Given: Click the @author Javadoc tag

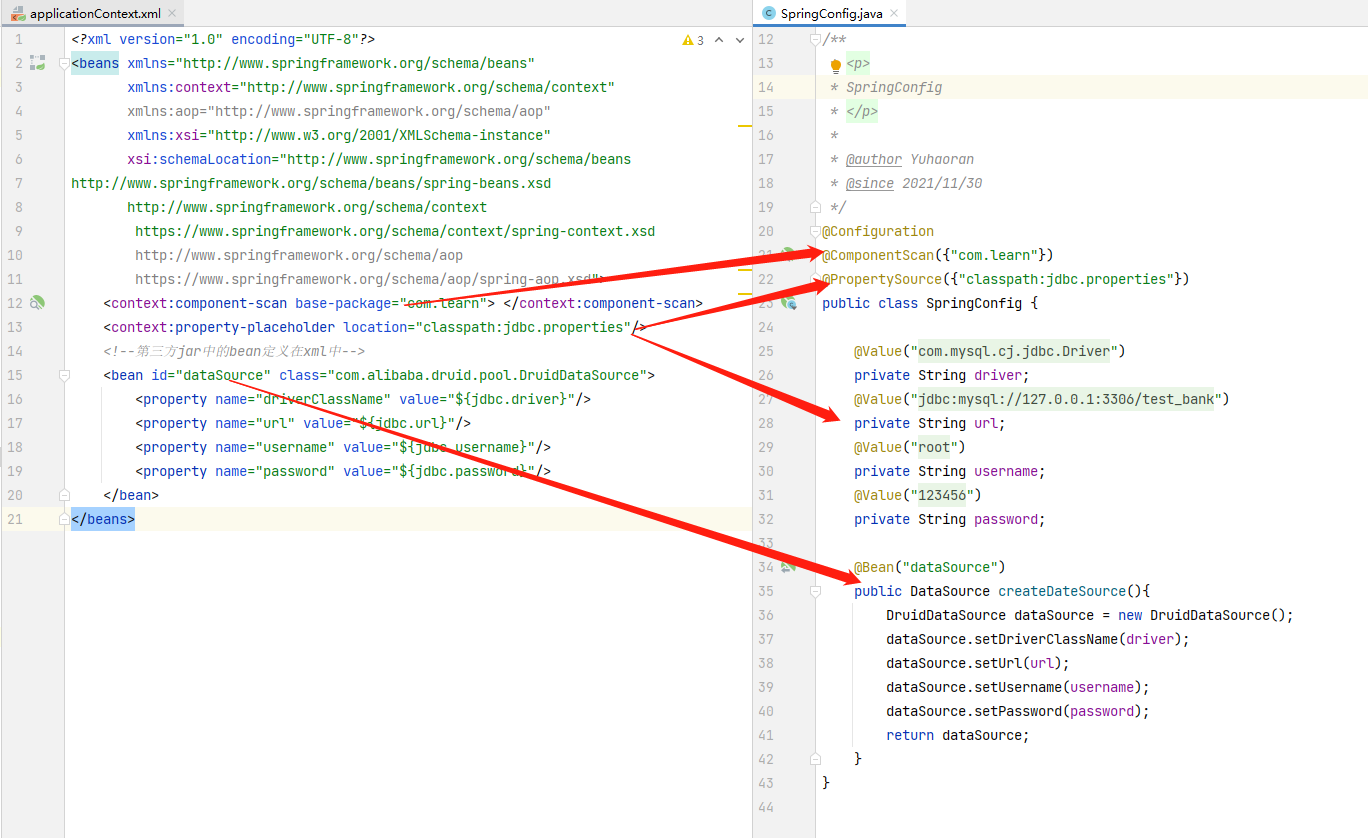Looking at the screenshot, I should (874, 159).
